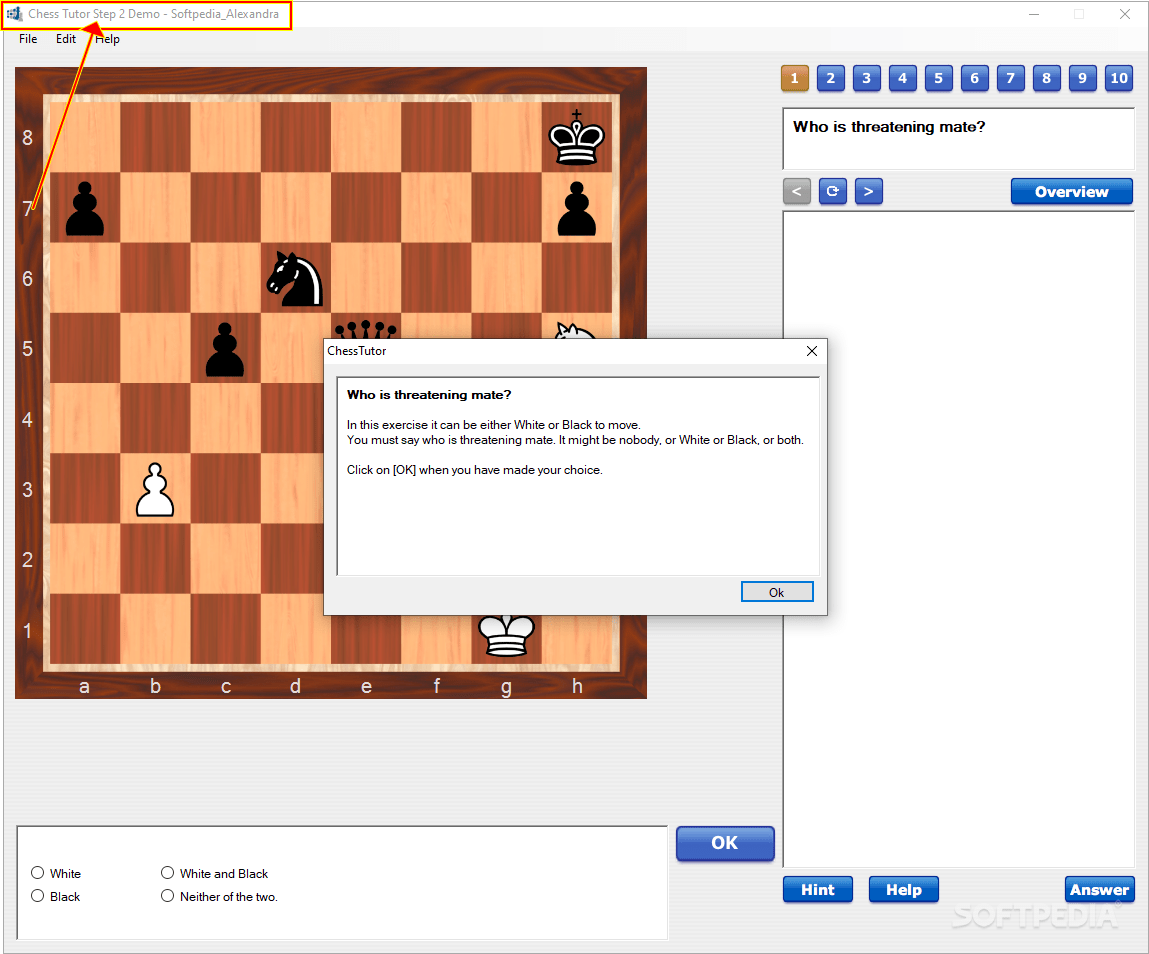Screen dimensions: 1149x954
Task: Submit your choice with the blue OK button
Action: (725, 843)
